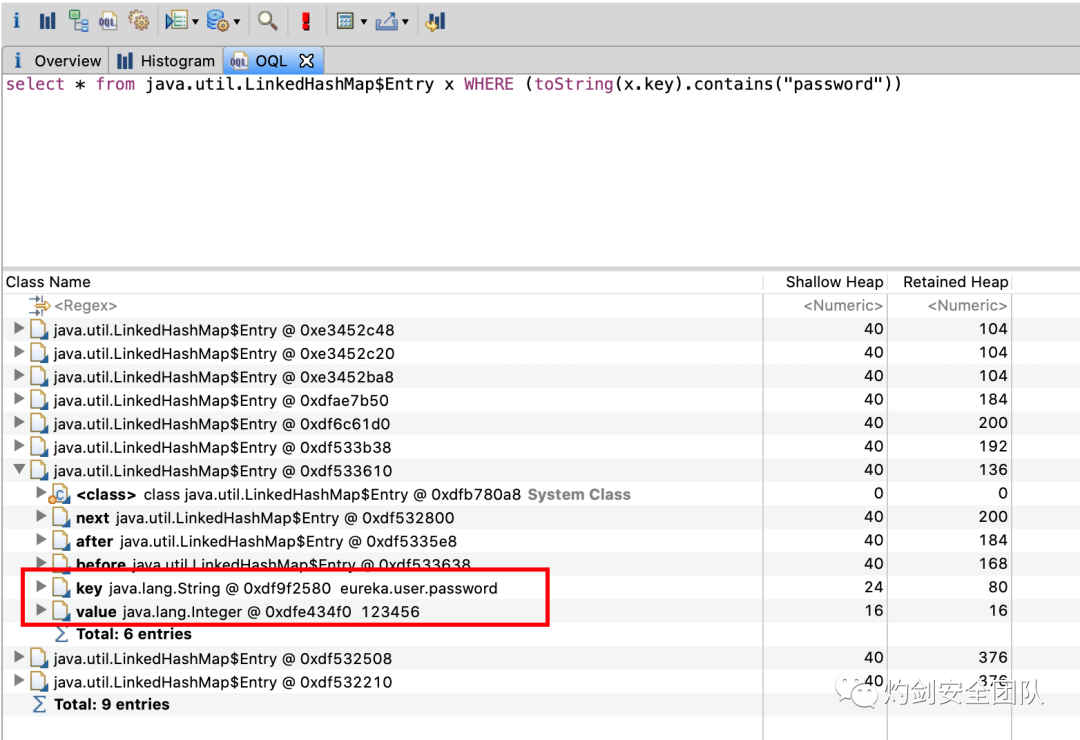Open Object Query Language studio toolbar icon

pos(108,21)
